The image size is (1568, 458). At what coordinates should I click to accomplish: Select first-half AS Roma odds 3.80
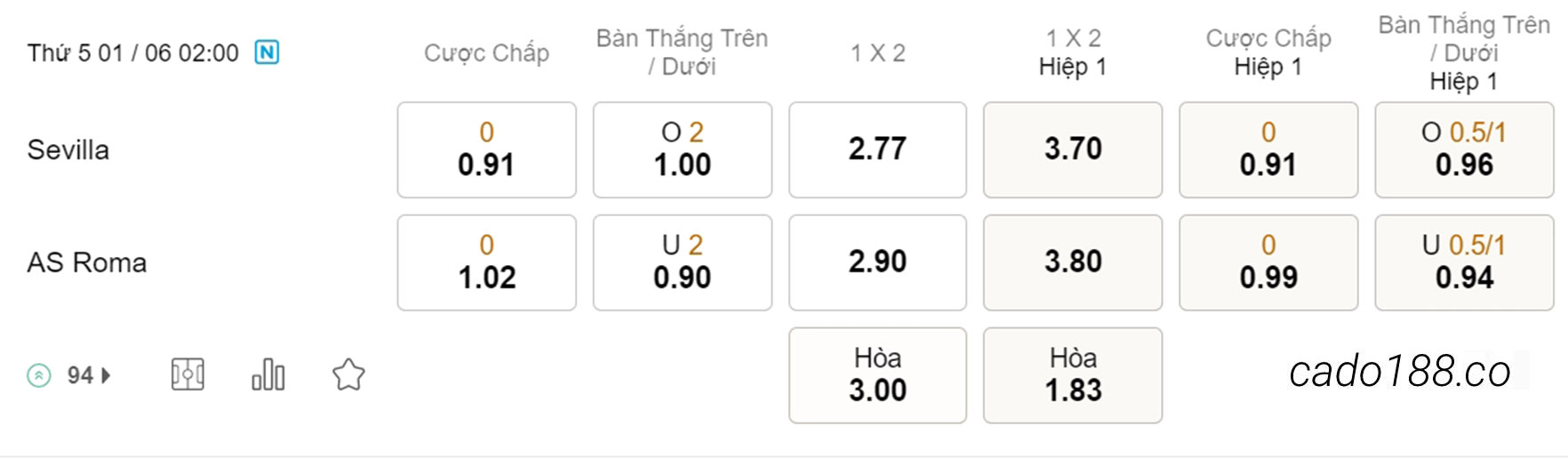[x=1073, y=262]
